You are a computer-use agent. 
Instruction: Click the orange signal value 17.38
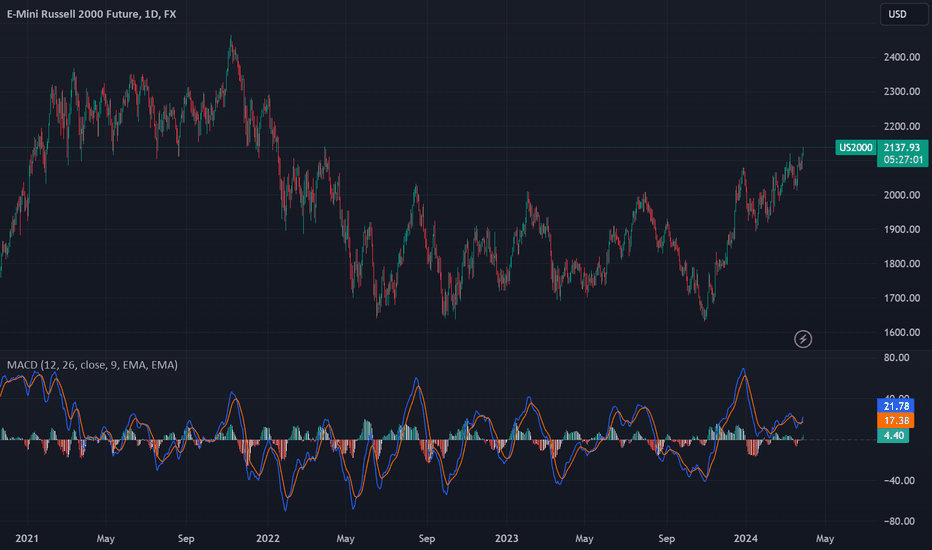[896, 420]
